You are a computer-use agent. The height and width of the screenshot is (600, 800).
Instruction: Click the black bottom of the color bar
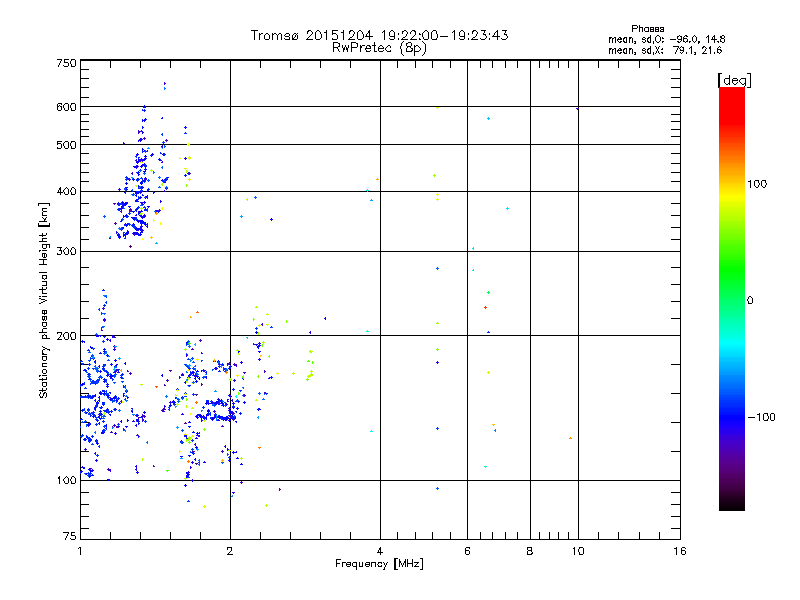click(x=732, y=504)
